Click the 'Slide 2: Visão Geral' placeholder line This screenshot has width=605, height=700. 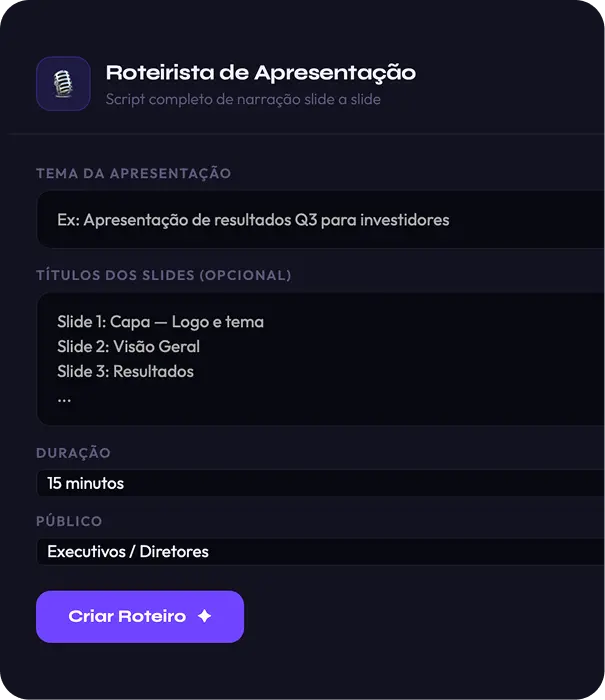pyautogui.click(x=128, y=346)
